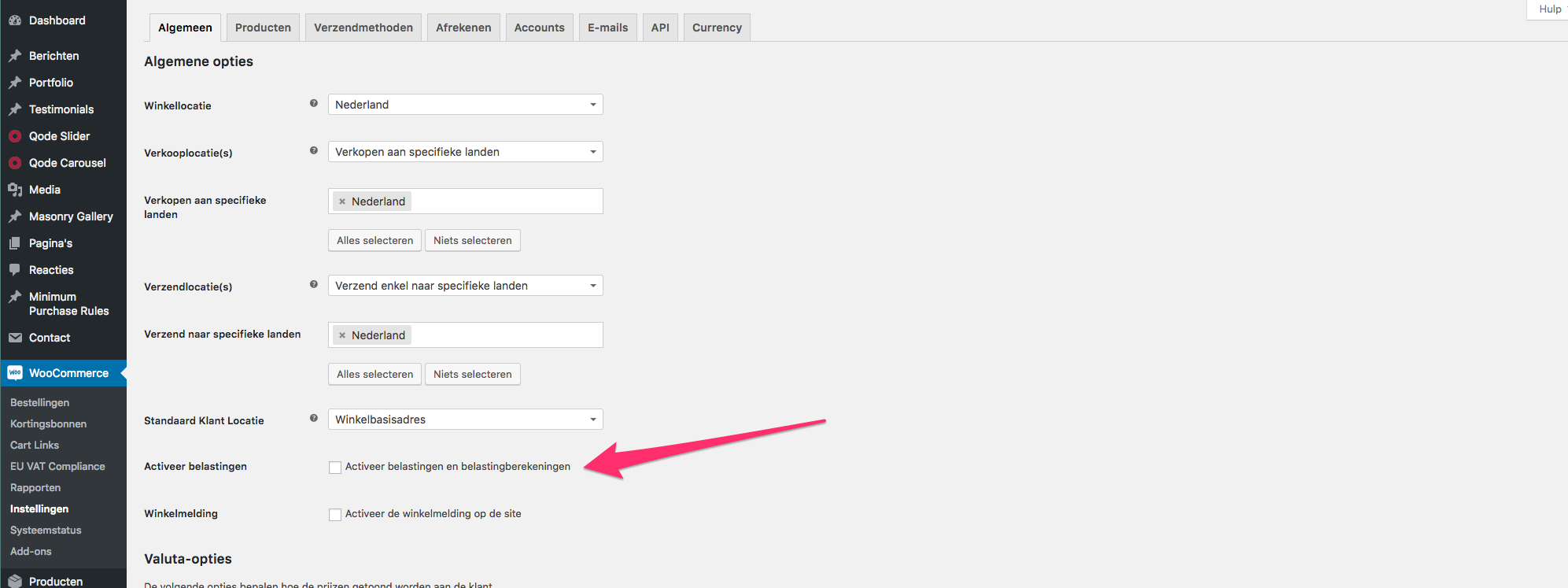The height and width of the screenshot is (588, 1568).
Task: Click the Producten box icon in sidebar
Action: coord(15,581)
